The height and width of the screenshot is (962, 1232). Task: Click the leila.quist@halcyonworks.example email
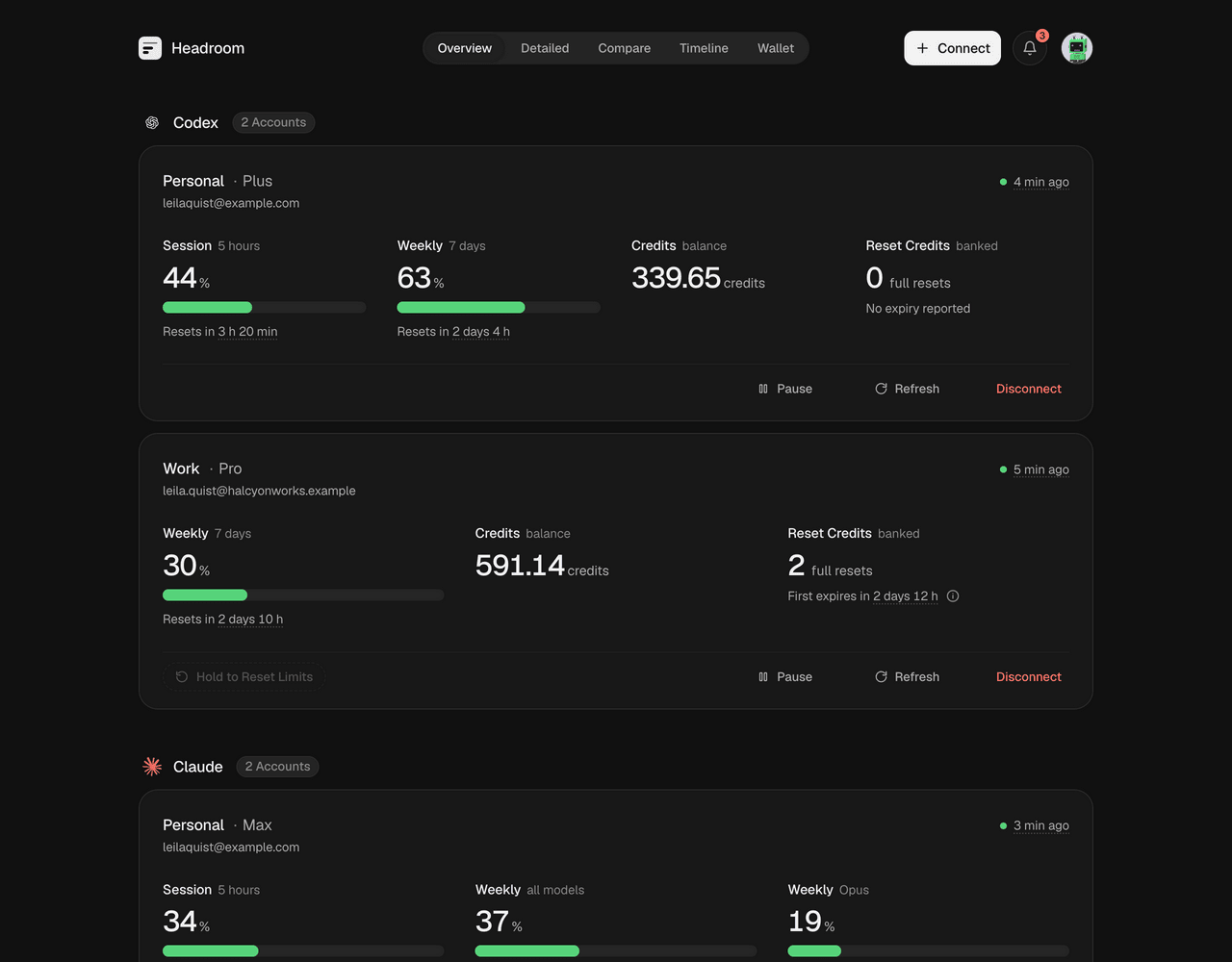pyautogui.click(x=259, y=491)
